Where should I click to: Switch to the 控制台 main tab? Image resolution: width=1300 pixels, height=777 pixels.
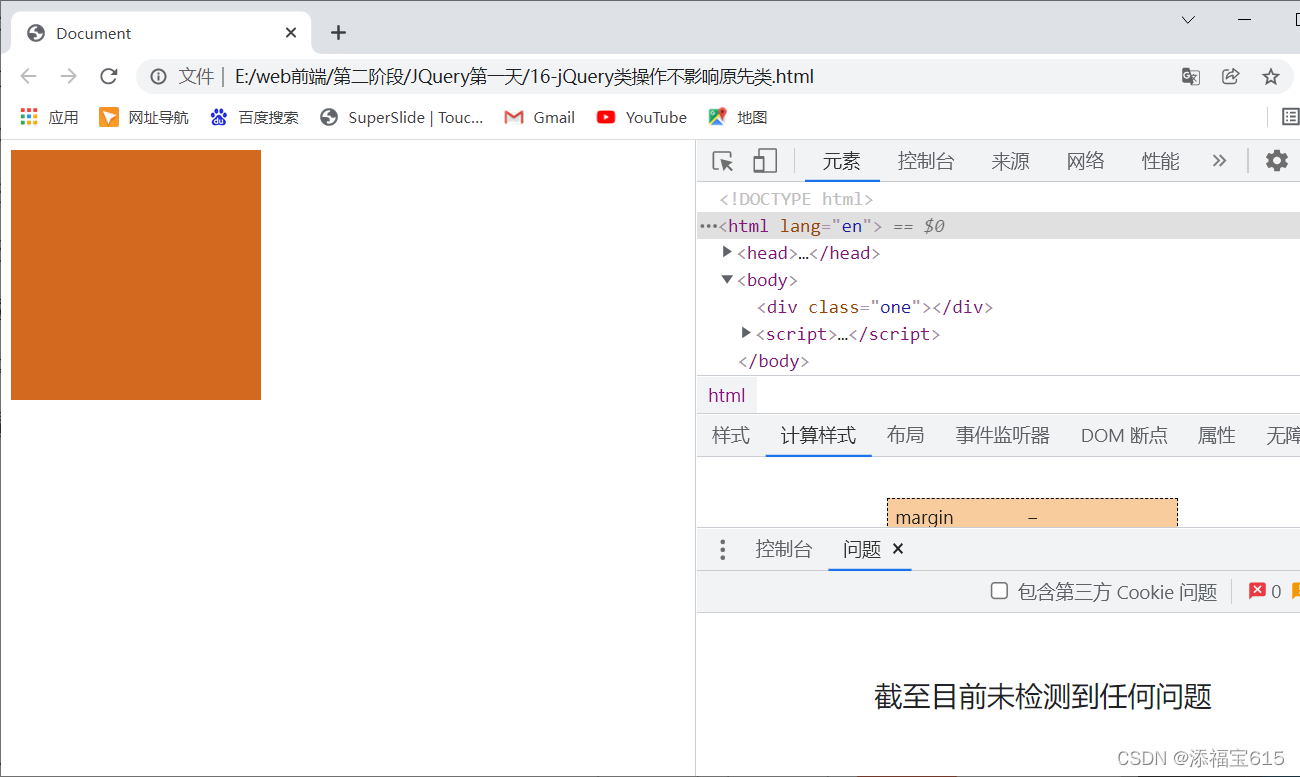pos(926,161)
